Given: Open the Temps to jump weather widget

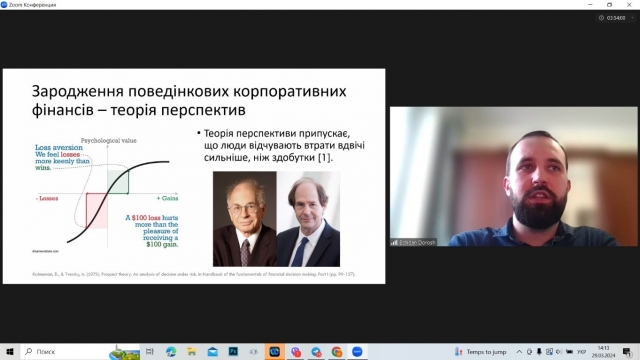Looking at the screenshot, I should [x=480, y=351].
